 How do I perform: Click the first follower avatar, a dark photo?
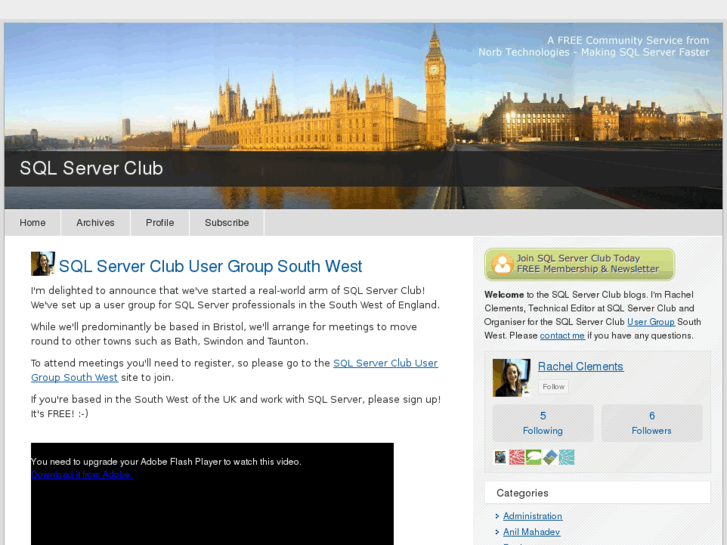500,457
